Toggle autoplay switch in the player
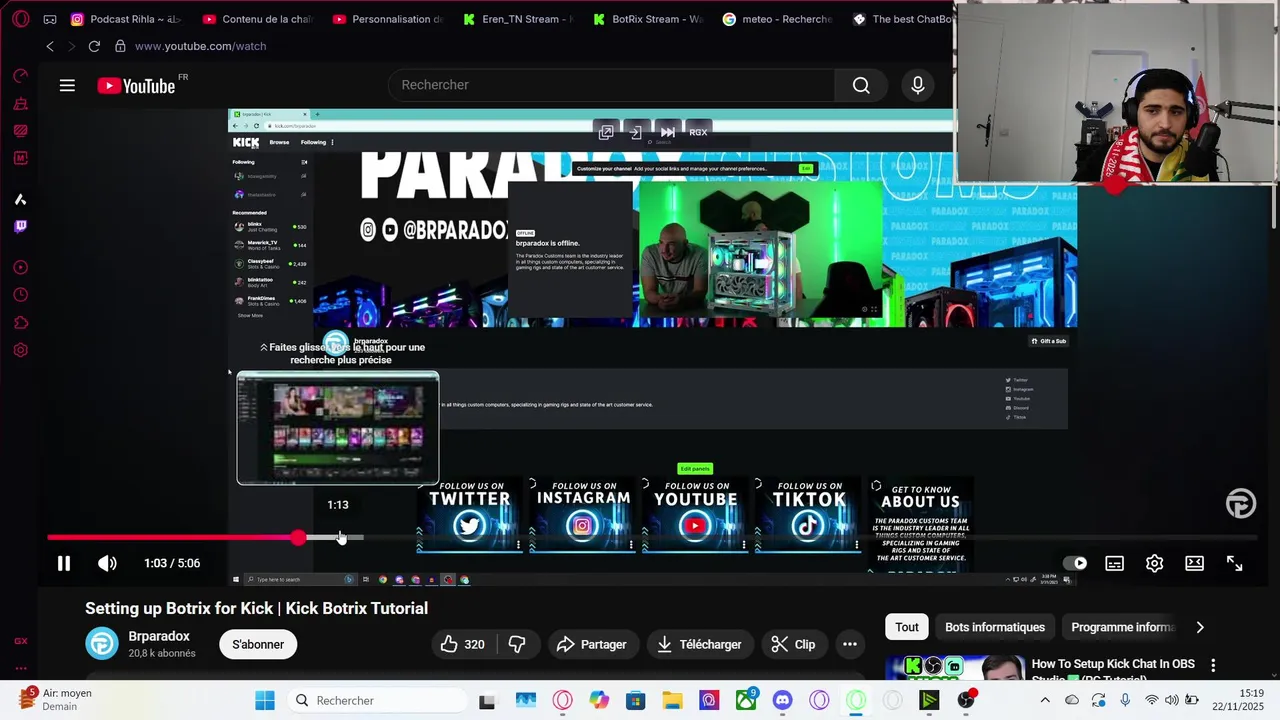Image resolution: width=1280 pixels, height=720 pixels. coord(1075,563)
